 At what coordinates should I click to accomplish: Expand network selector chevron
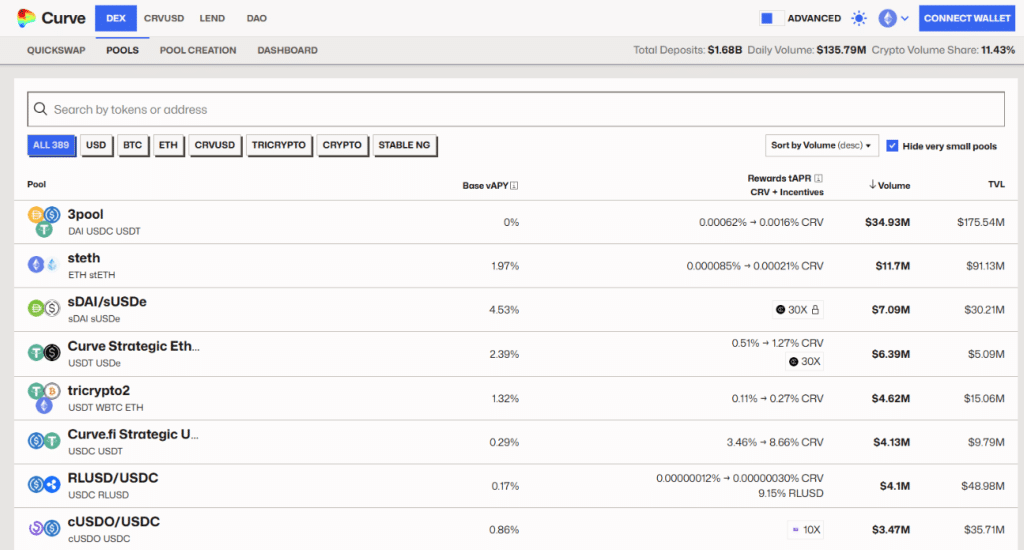904,19
